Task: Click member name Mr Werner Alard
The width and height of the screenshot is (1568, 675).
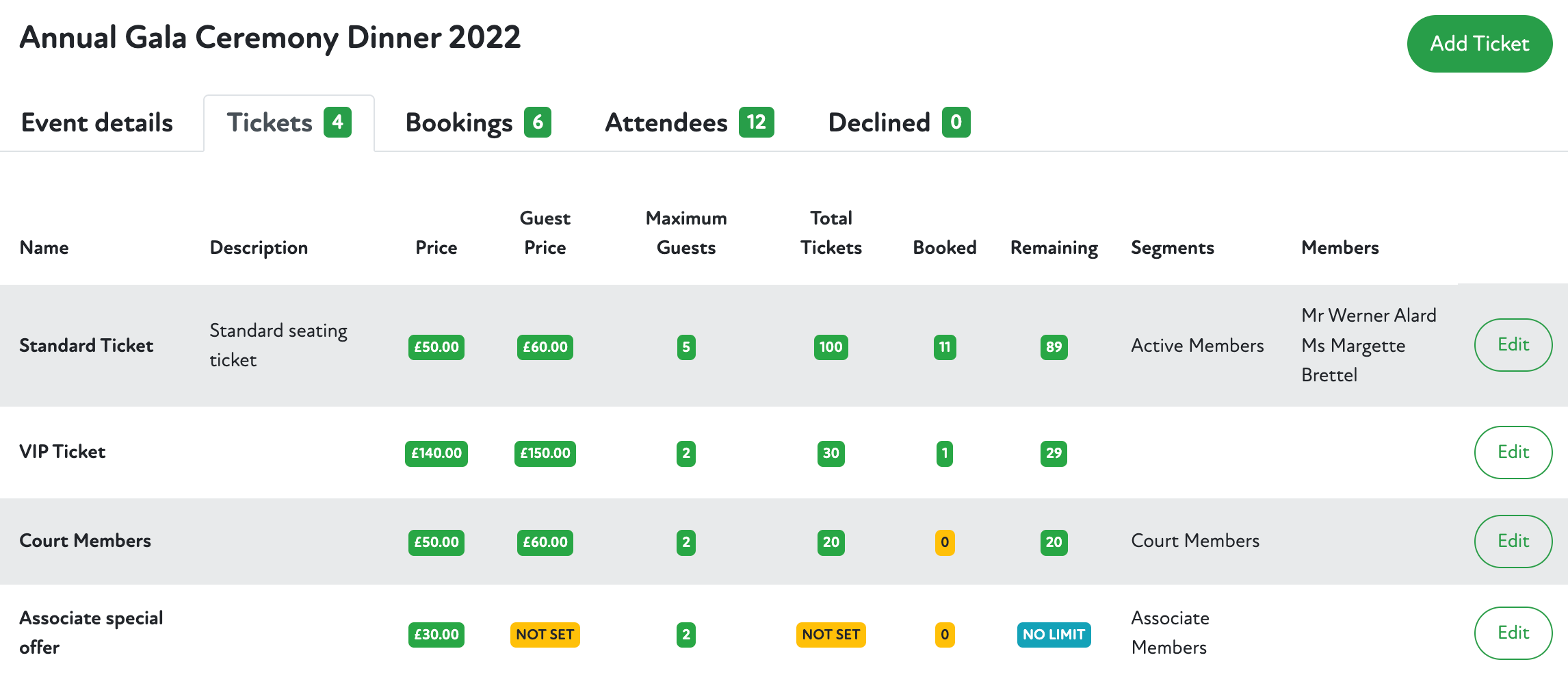Action: (1368, 316)
